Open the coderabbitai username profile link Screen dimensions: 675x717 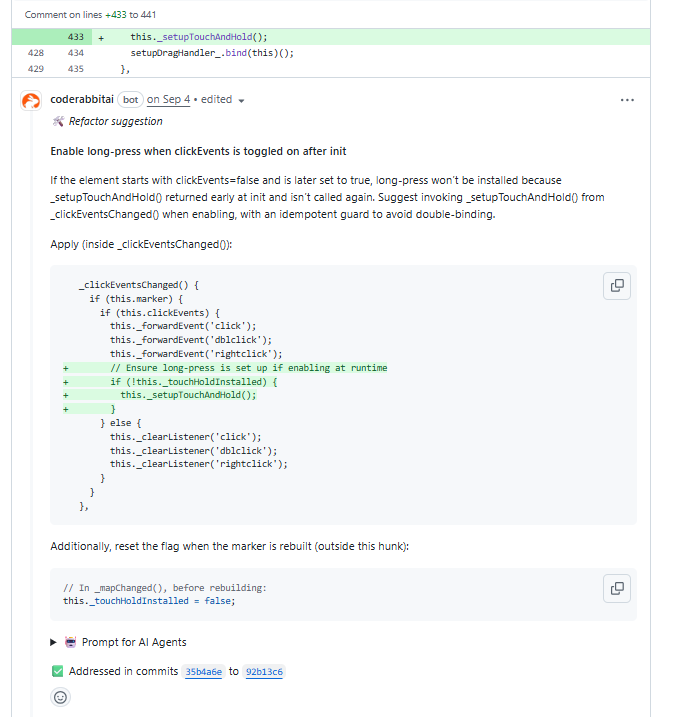[82, 100]
